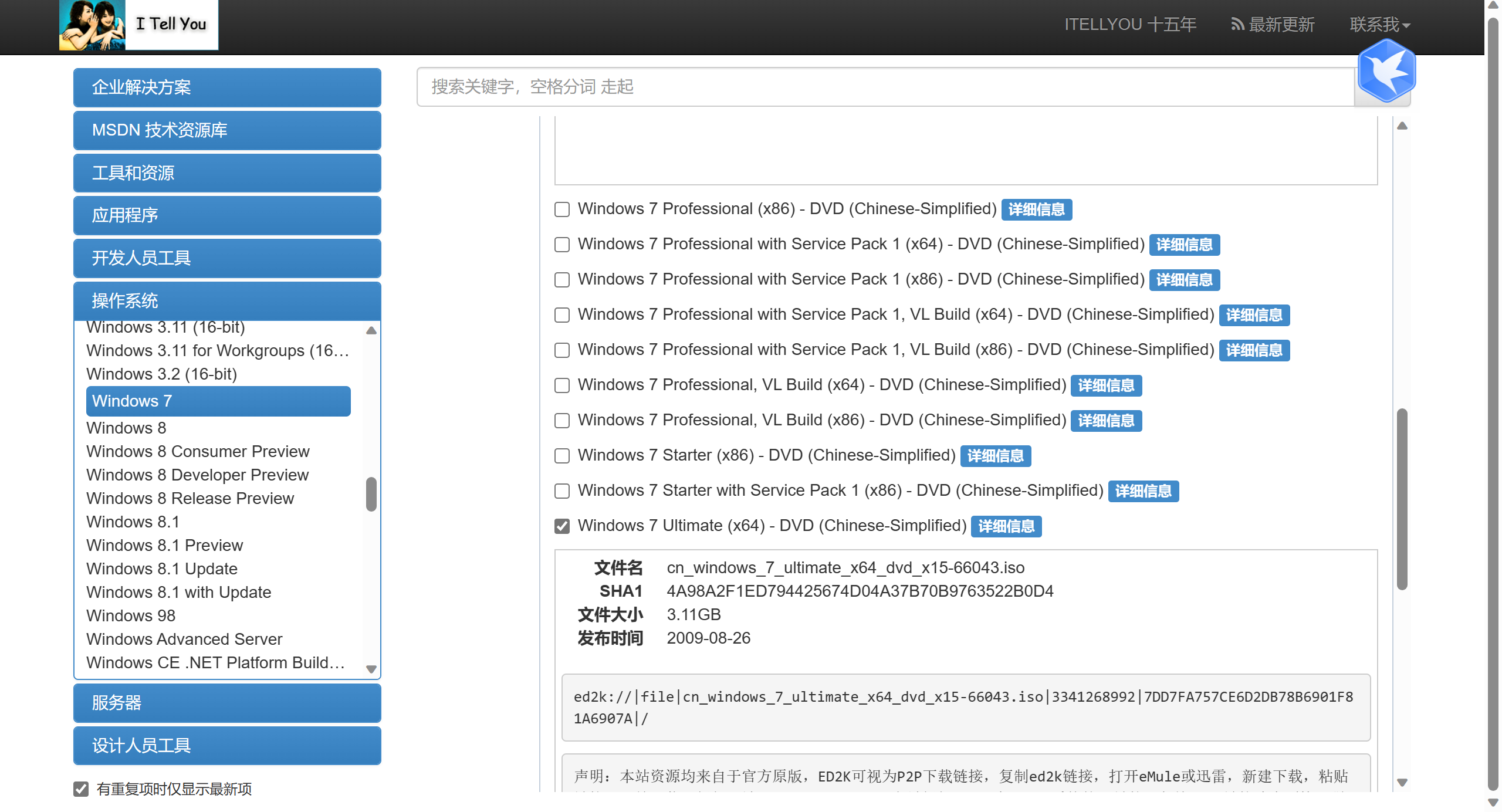
Task: Click the content panel scroll-up arrow
Action: (1402, 126)
